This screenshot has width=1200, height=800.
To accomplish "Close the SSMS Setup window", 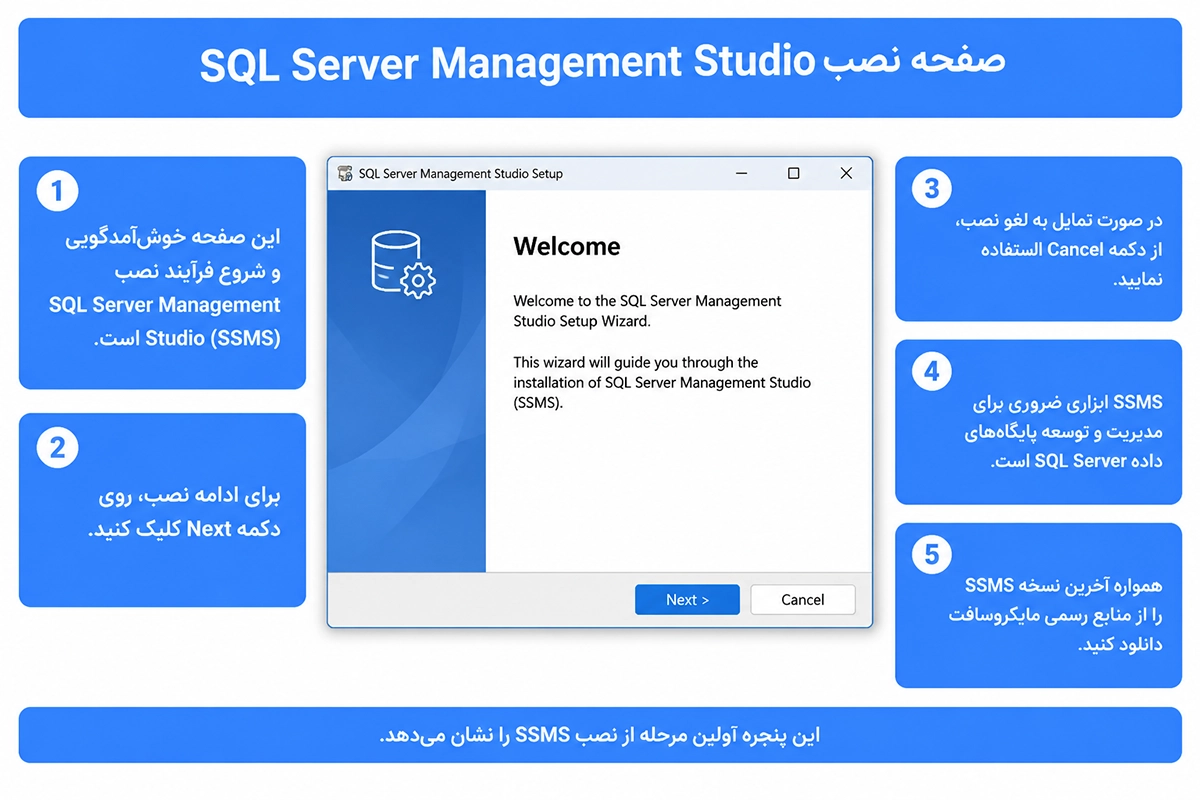I will coord(846,173).
